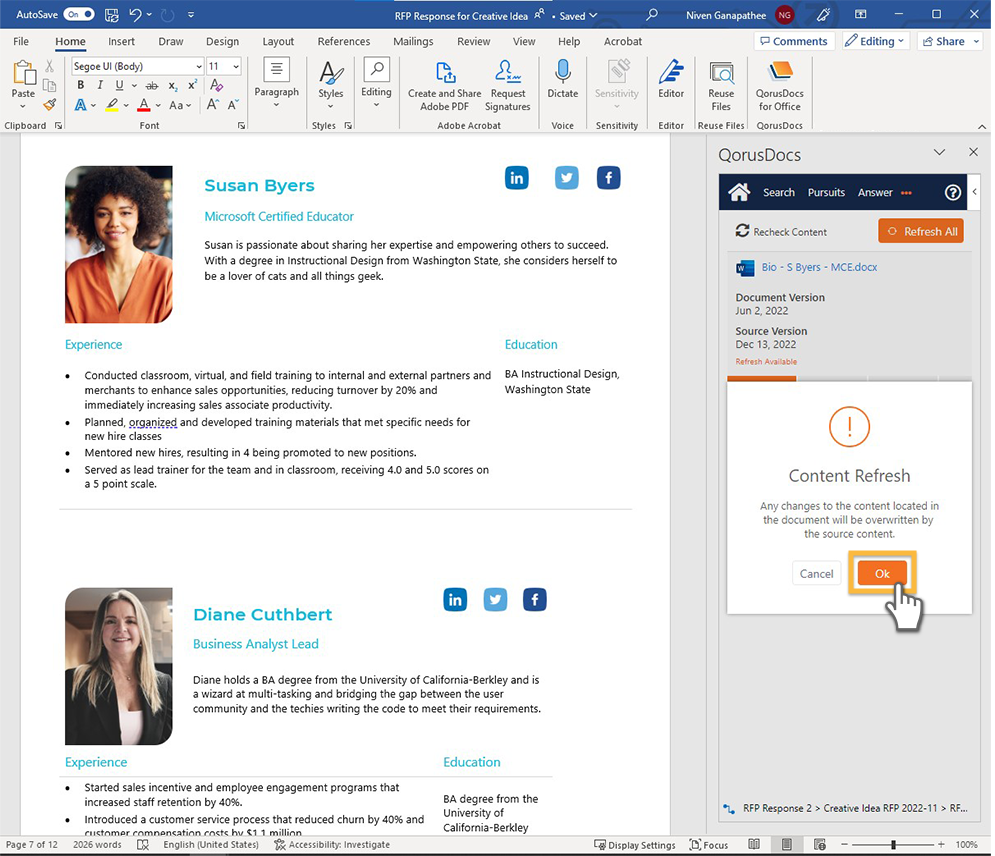The height and width of the screenshot is (856, 995).
Task: Click the Text Effects icon
Action: pyautogui.click(x=81, y=105)
